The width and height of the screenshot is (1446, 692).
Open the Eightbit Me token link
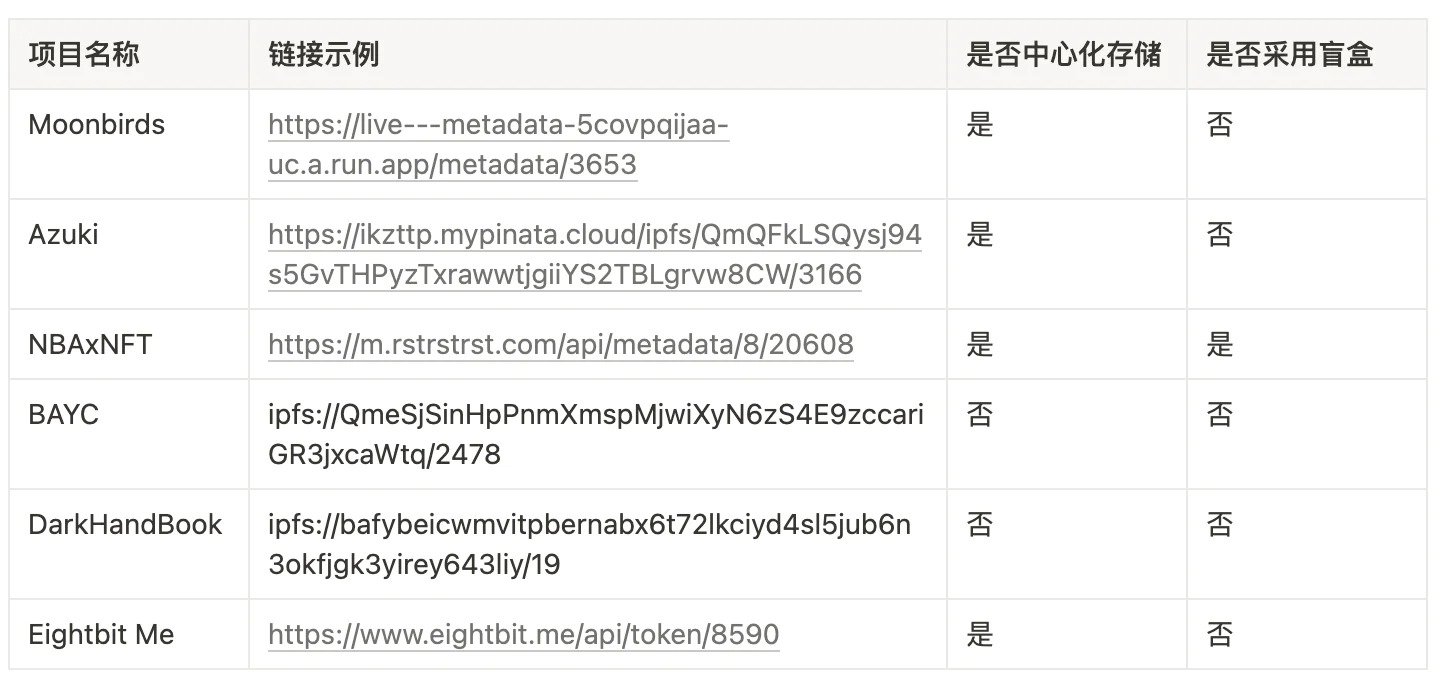pyautogui.click(x=523, y=635)
